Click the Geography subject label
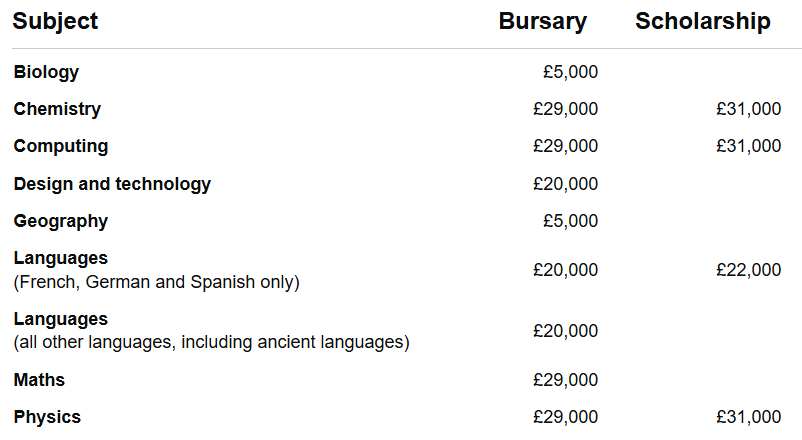The image size is (802, 440). [61, 221]
